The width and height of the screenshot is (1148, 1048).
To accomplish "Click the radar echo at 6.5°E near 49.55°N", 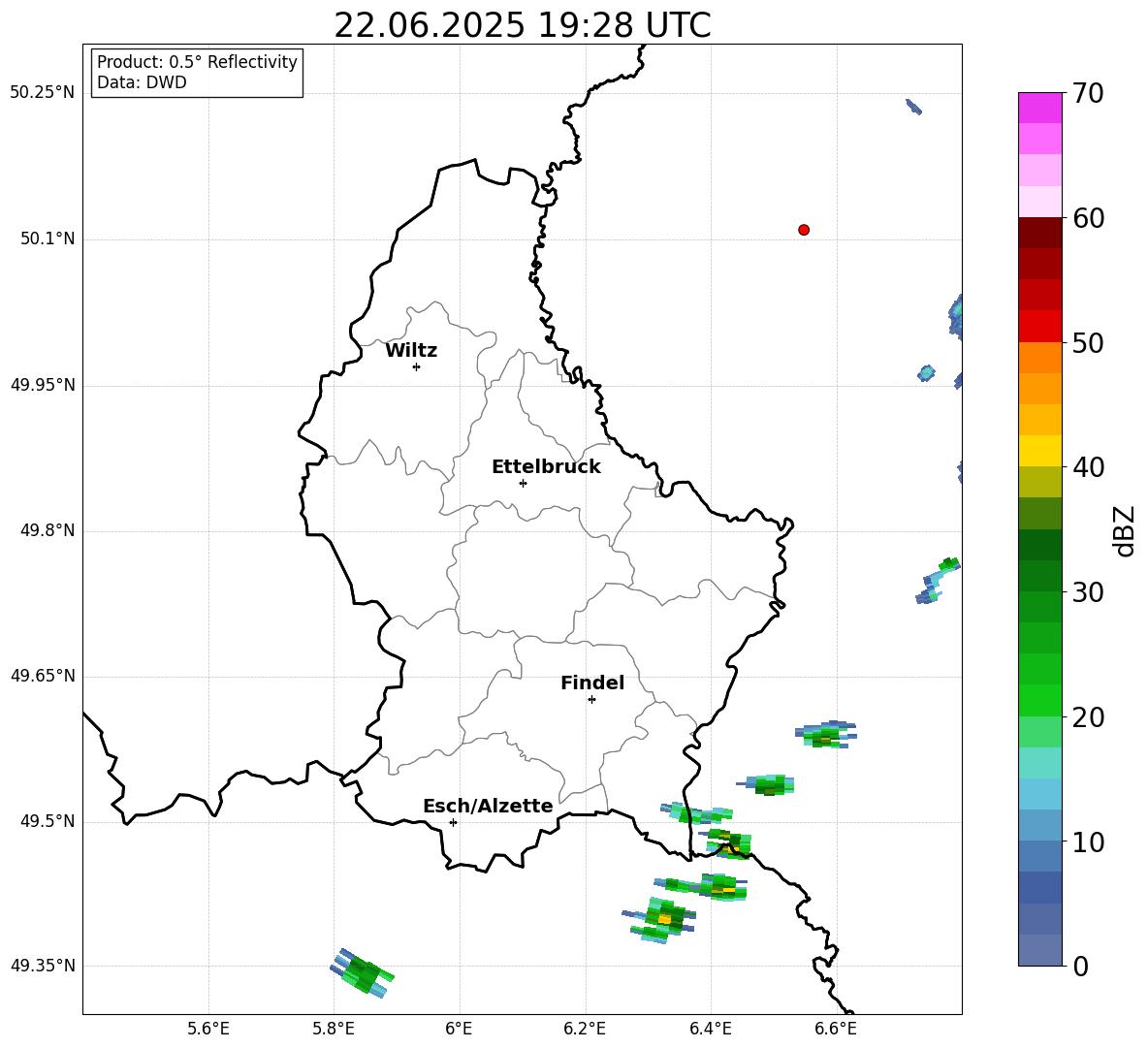I will click(767, 785).
